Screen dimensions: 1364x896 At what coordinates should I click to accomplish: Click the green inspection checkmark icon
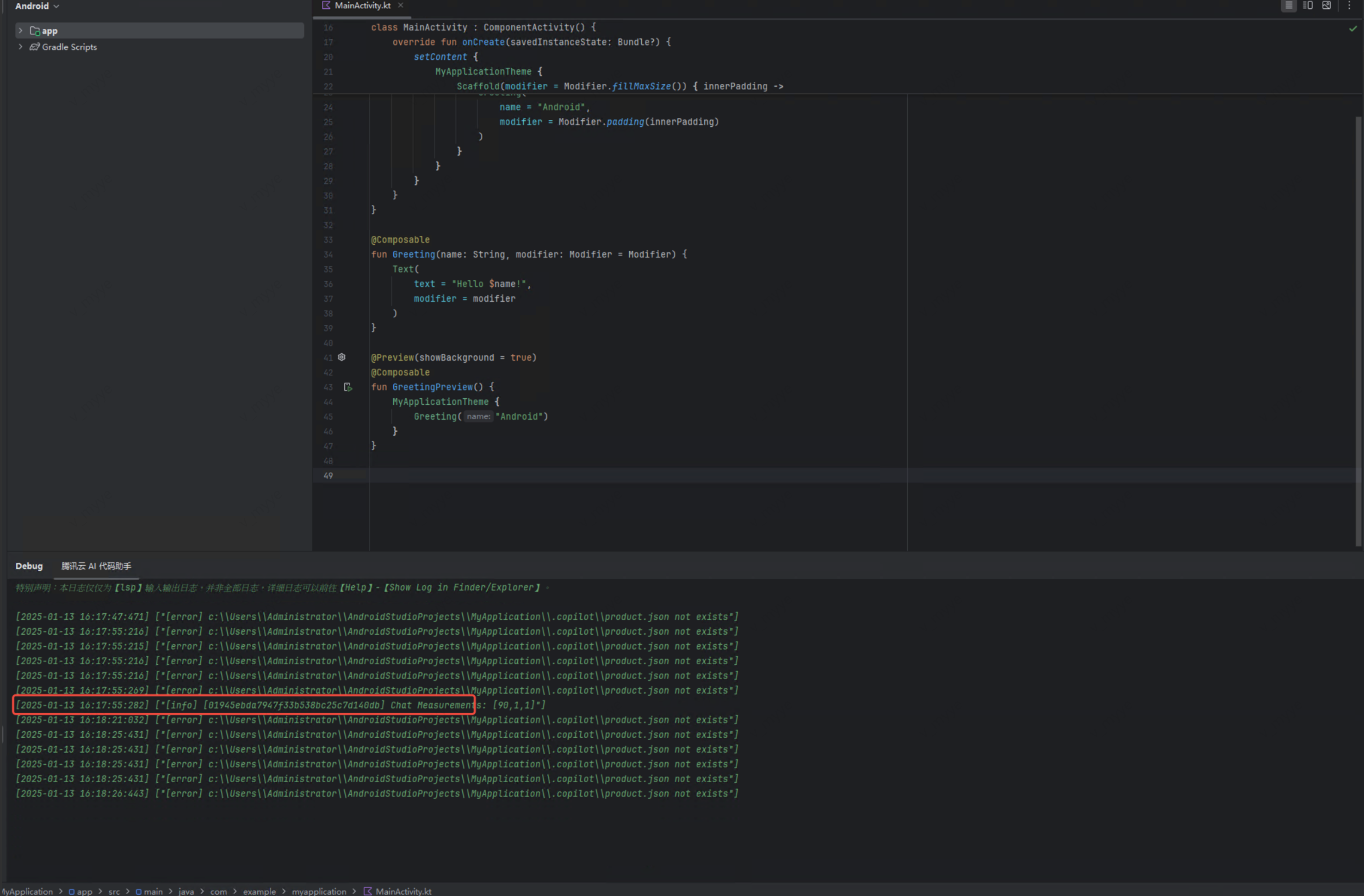click(1352, 28)
